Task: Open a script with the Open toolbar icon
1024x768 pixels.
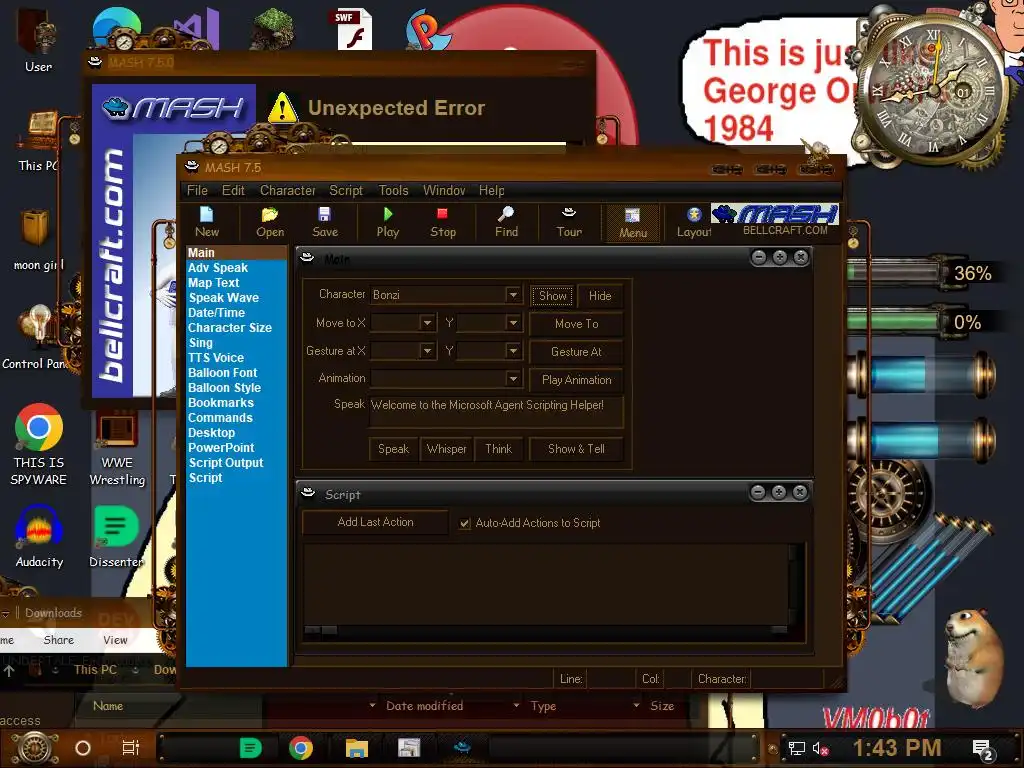Action: [270, 223]
